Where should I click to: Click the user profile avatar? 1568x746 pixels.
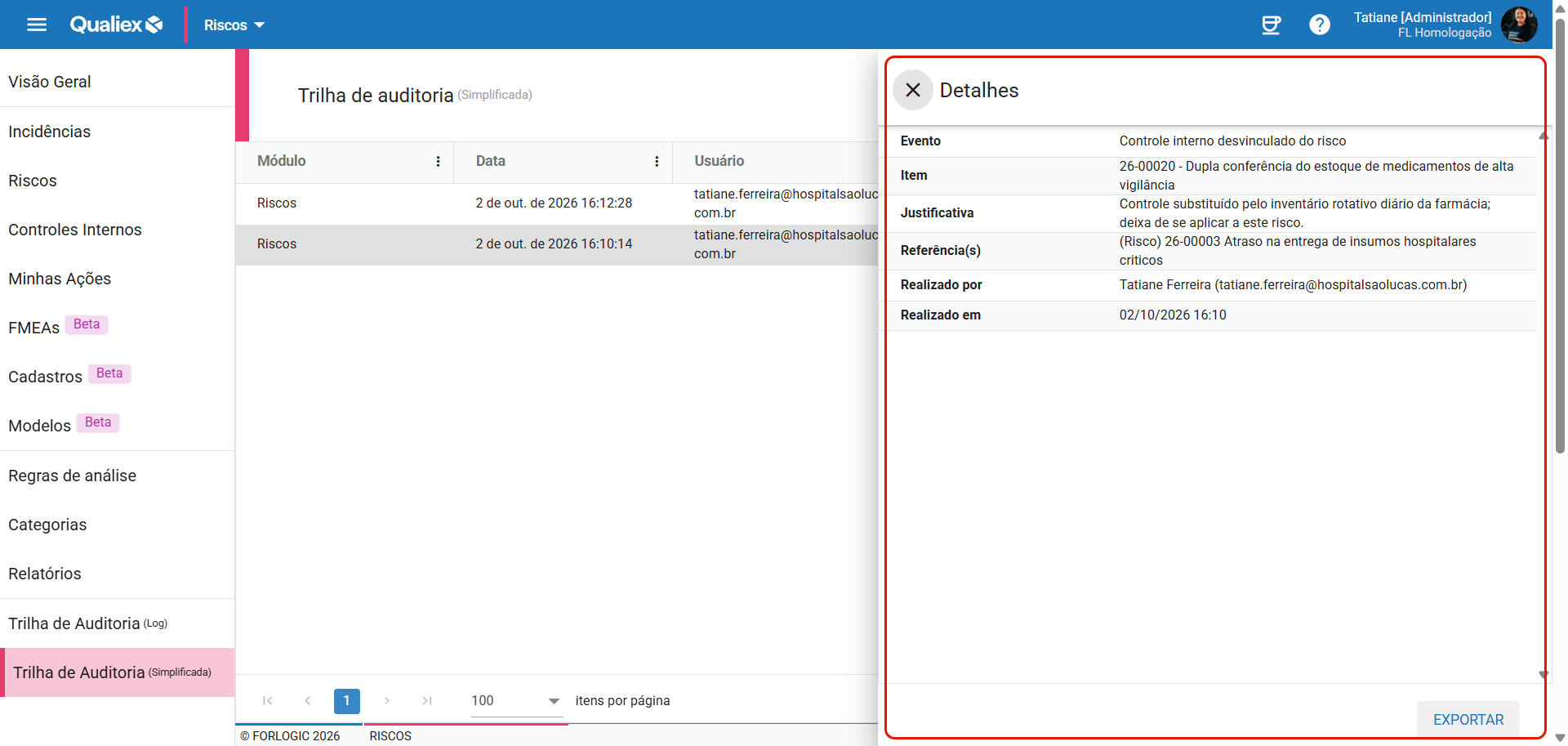[x=1519, y=25]
